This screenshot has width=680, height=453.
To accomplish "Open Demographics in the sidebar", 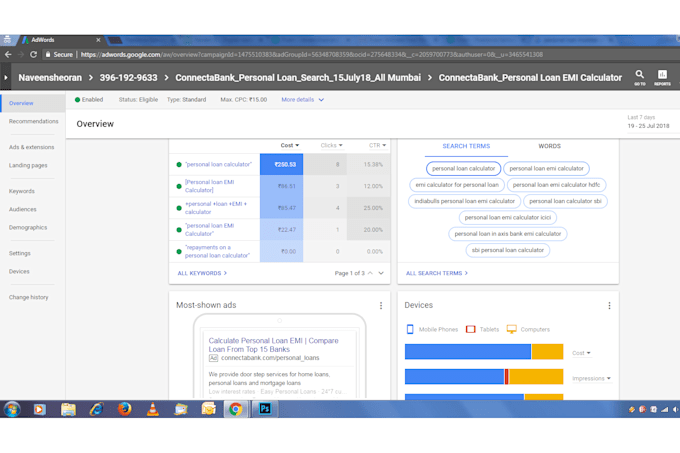I will (28, 228).
